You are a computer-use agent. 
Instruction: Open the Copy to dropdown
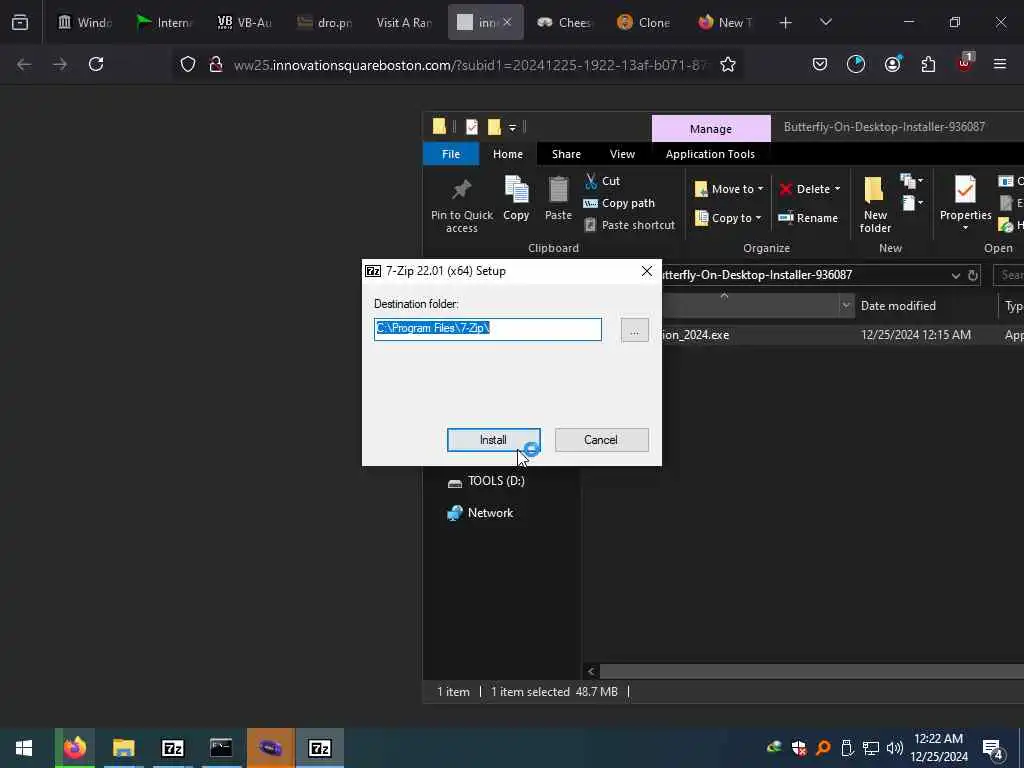(x=728, y=218)
